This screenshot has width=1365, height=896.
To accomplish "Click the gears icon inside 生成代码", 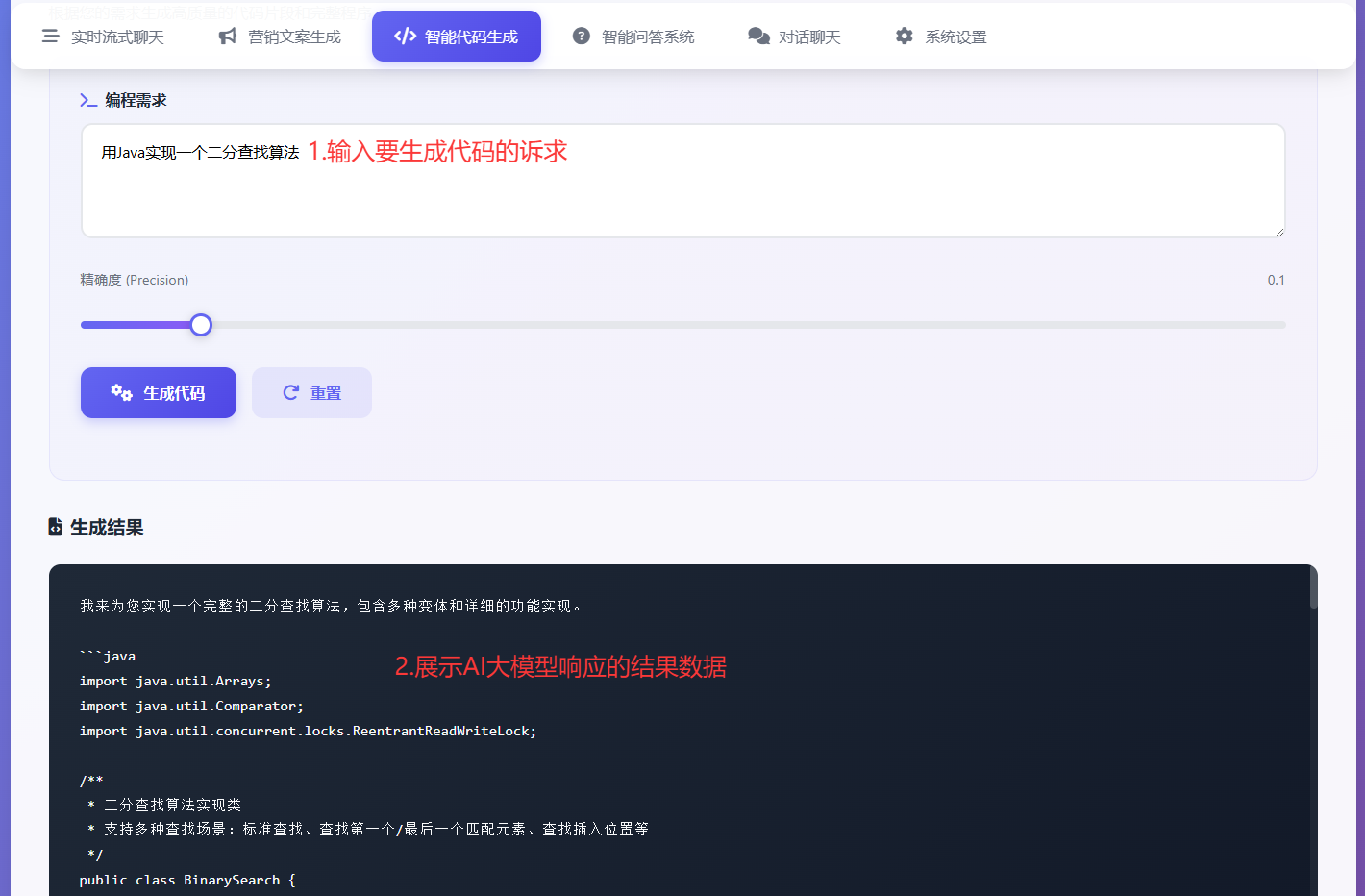I will [121, 392].
